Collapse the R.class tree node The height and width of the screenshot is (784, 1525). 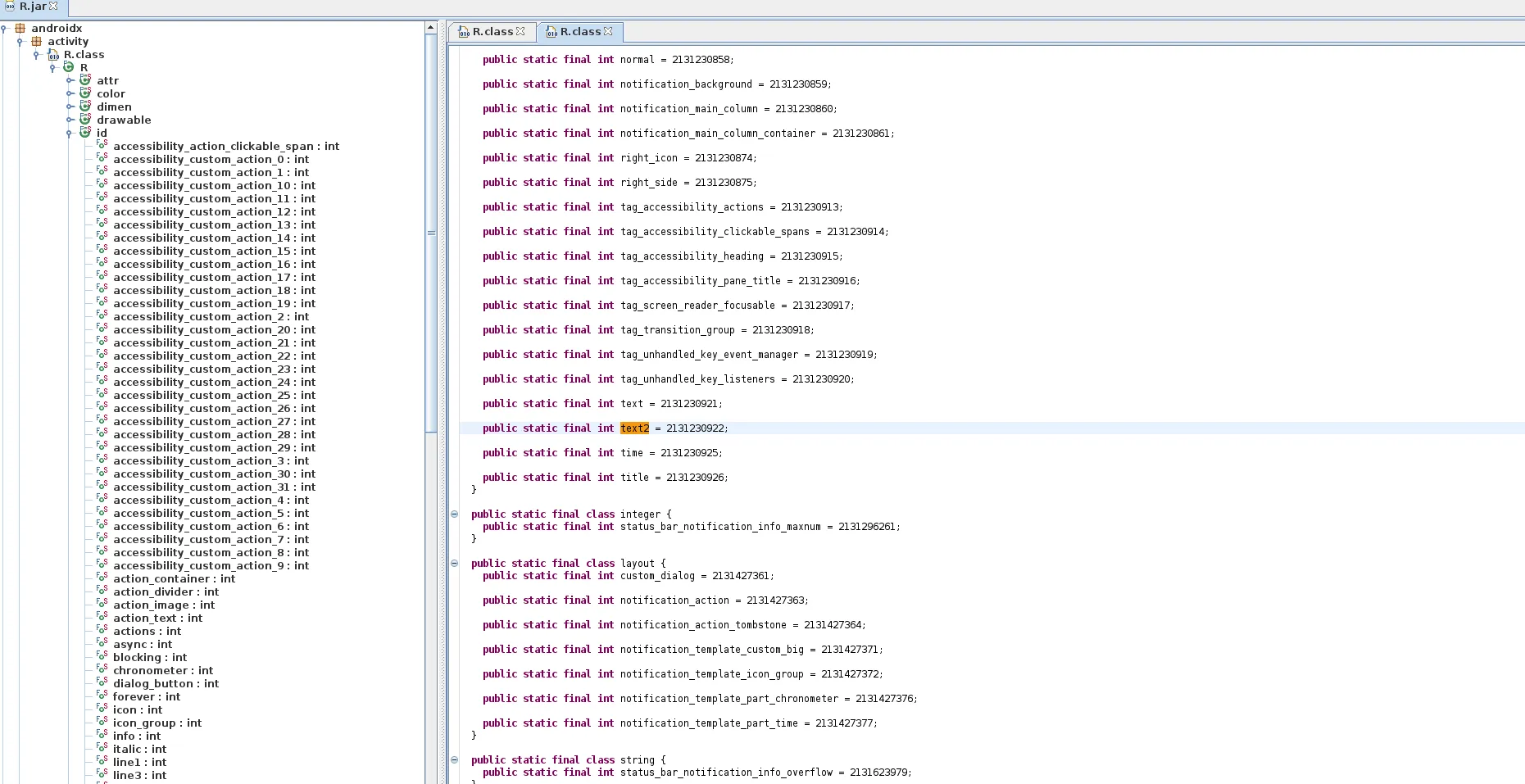pyautogui.click(x=36, y=55)
